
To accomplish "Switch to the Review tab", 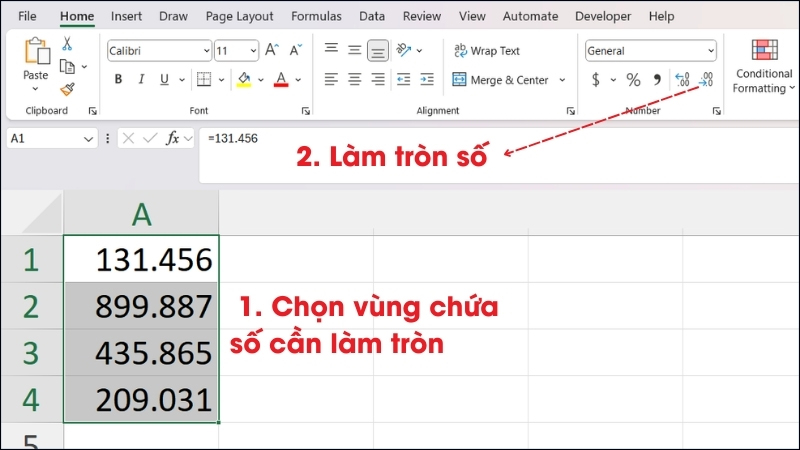I will point(422,16).
